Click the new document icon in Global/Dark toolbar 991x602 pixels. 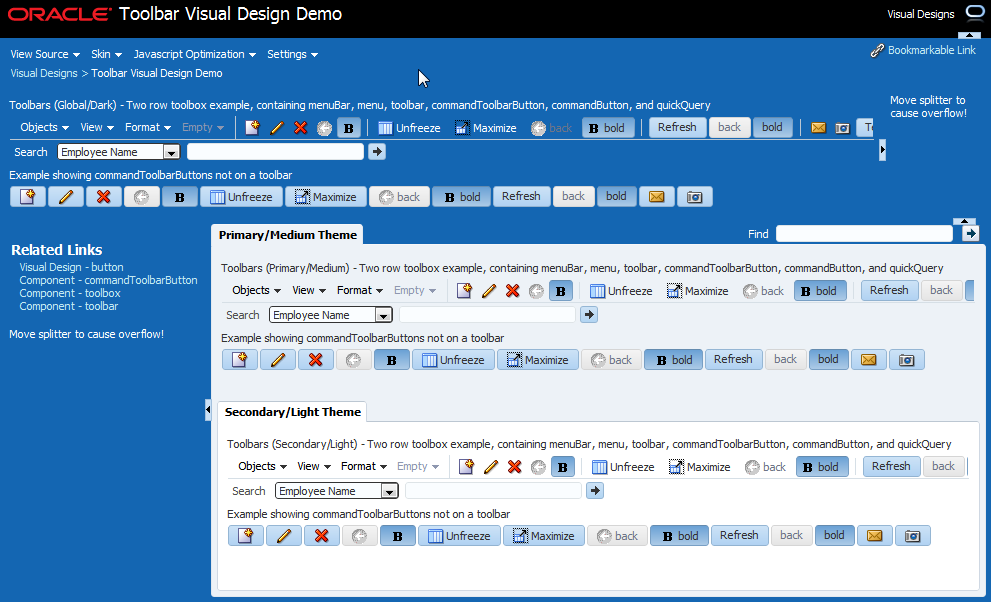click(x=252, y=128)
